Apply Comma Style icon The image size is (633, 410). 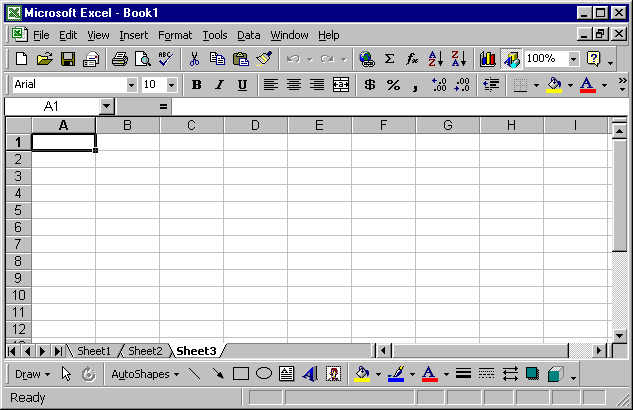point(415,86)
